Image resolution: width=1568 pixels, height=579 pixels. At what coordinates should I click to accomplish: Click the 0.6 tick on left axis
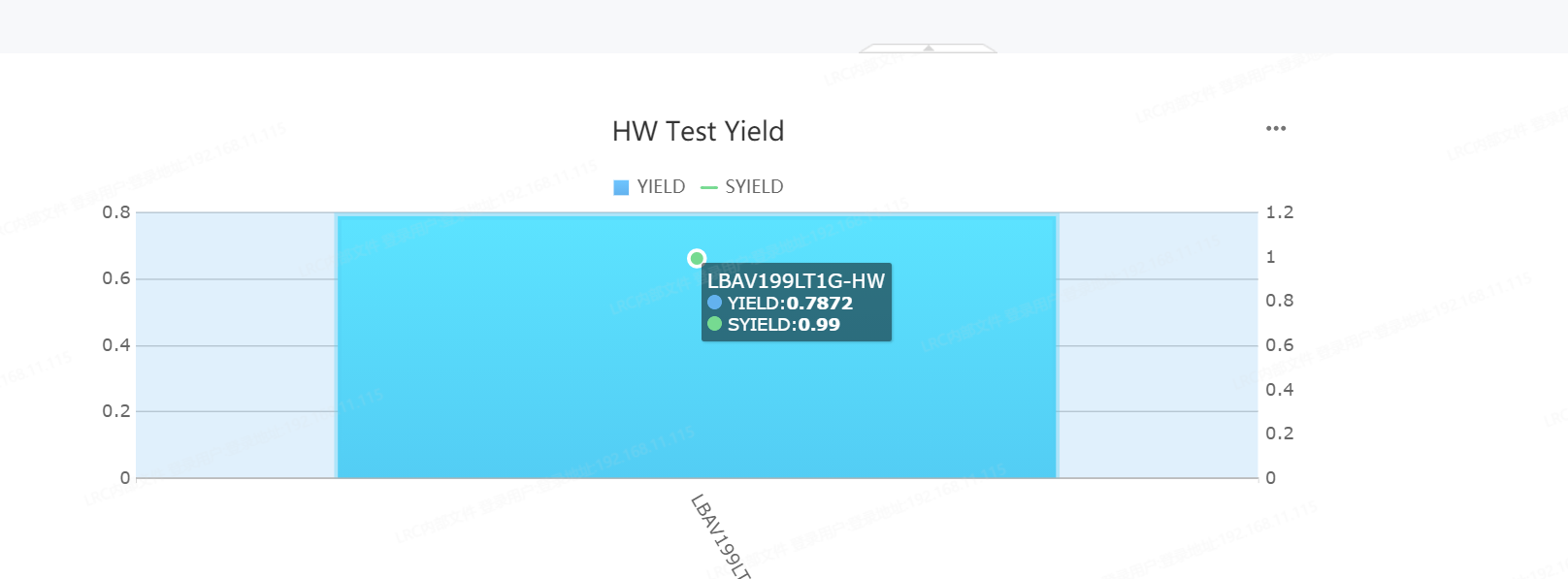[116, 278]
